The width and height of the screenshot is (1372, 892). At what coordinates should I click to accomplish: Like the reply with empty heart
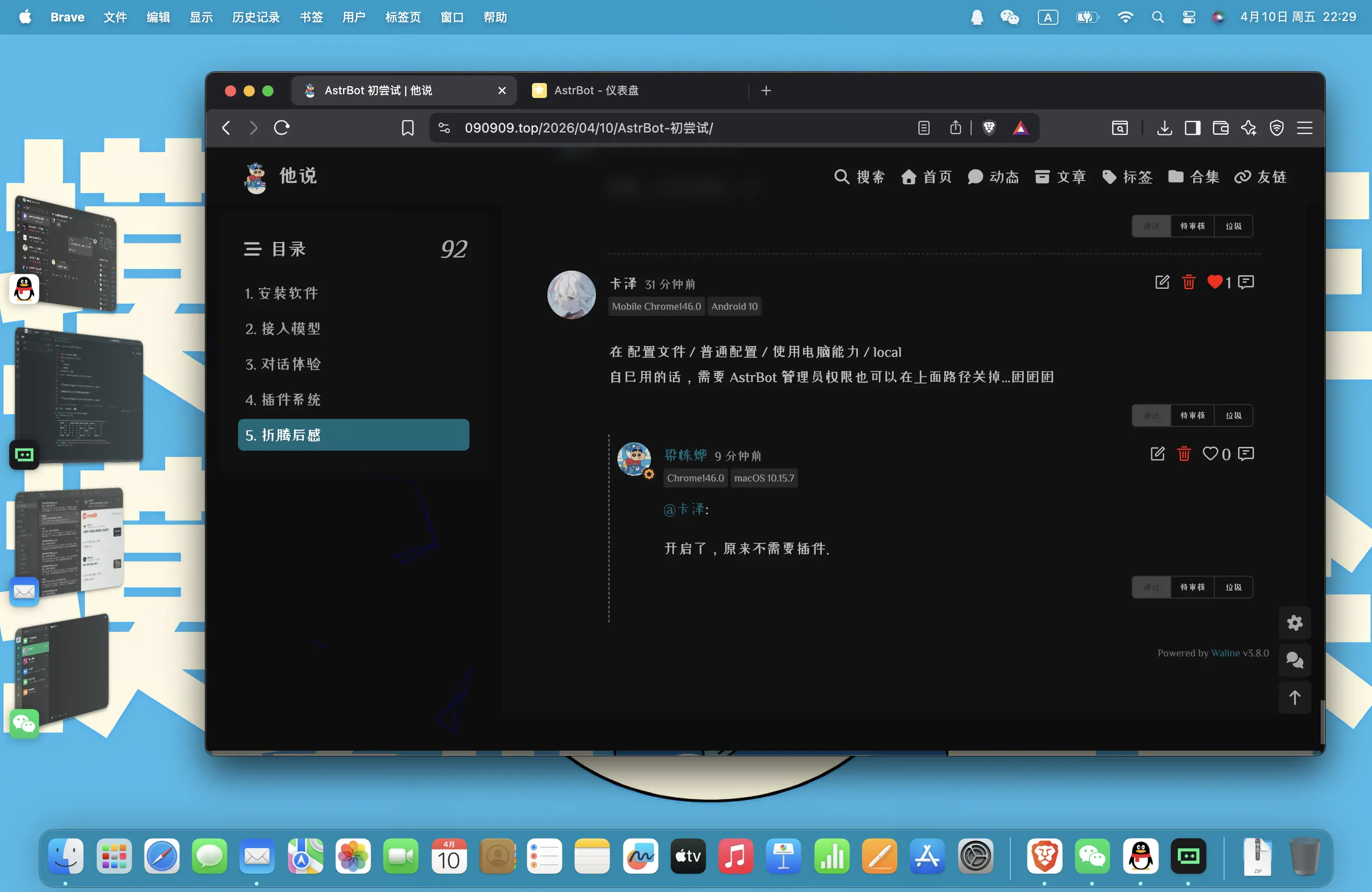tap(1210, 454)
